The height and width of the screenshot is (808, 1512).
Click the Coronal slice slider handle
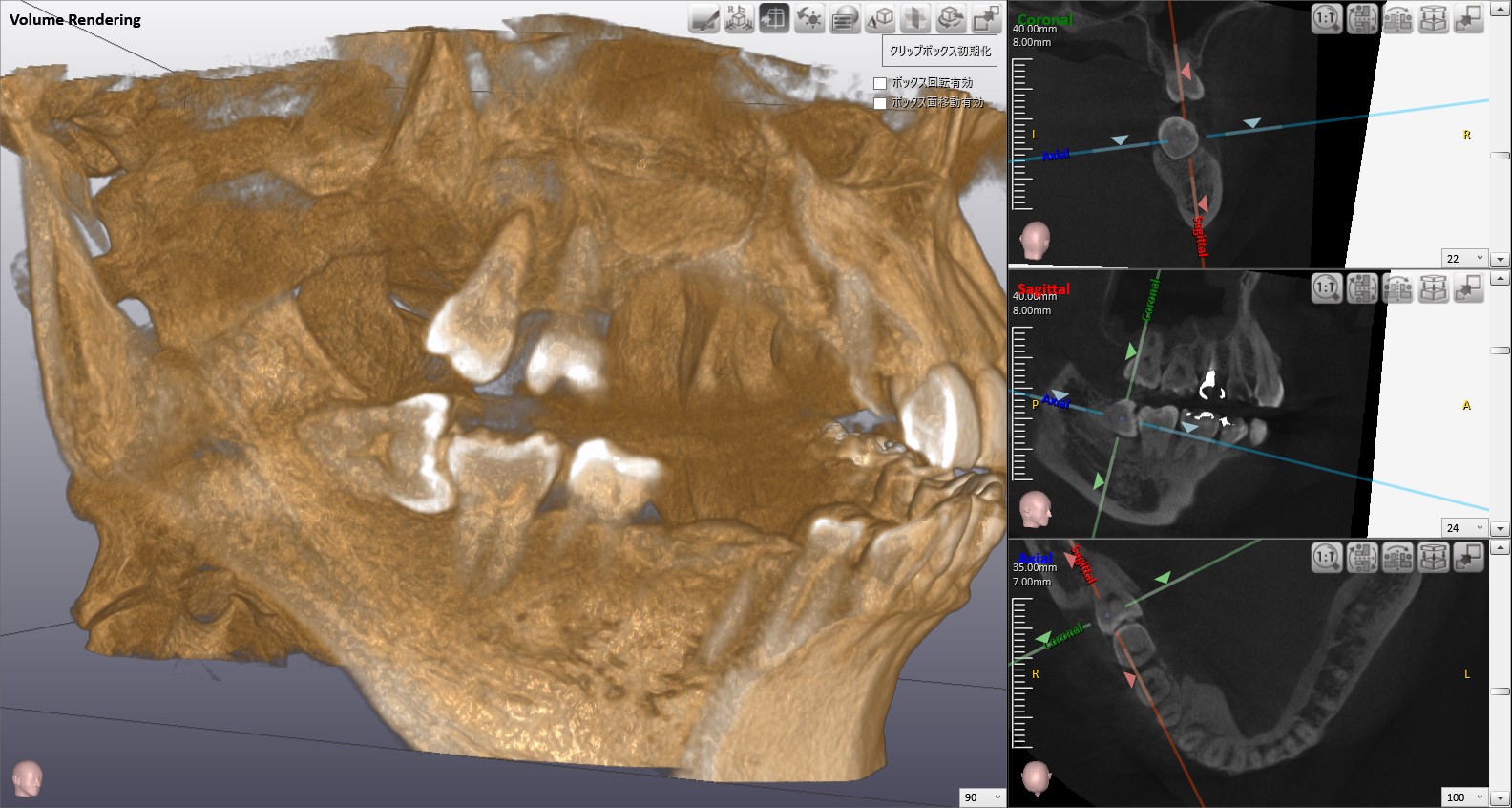tap(1500, 155)
